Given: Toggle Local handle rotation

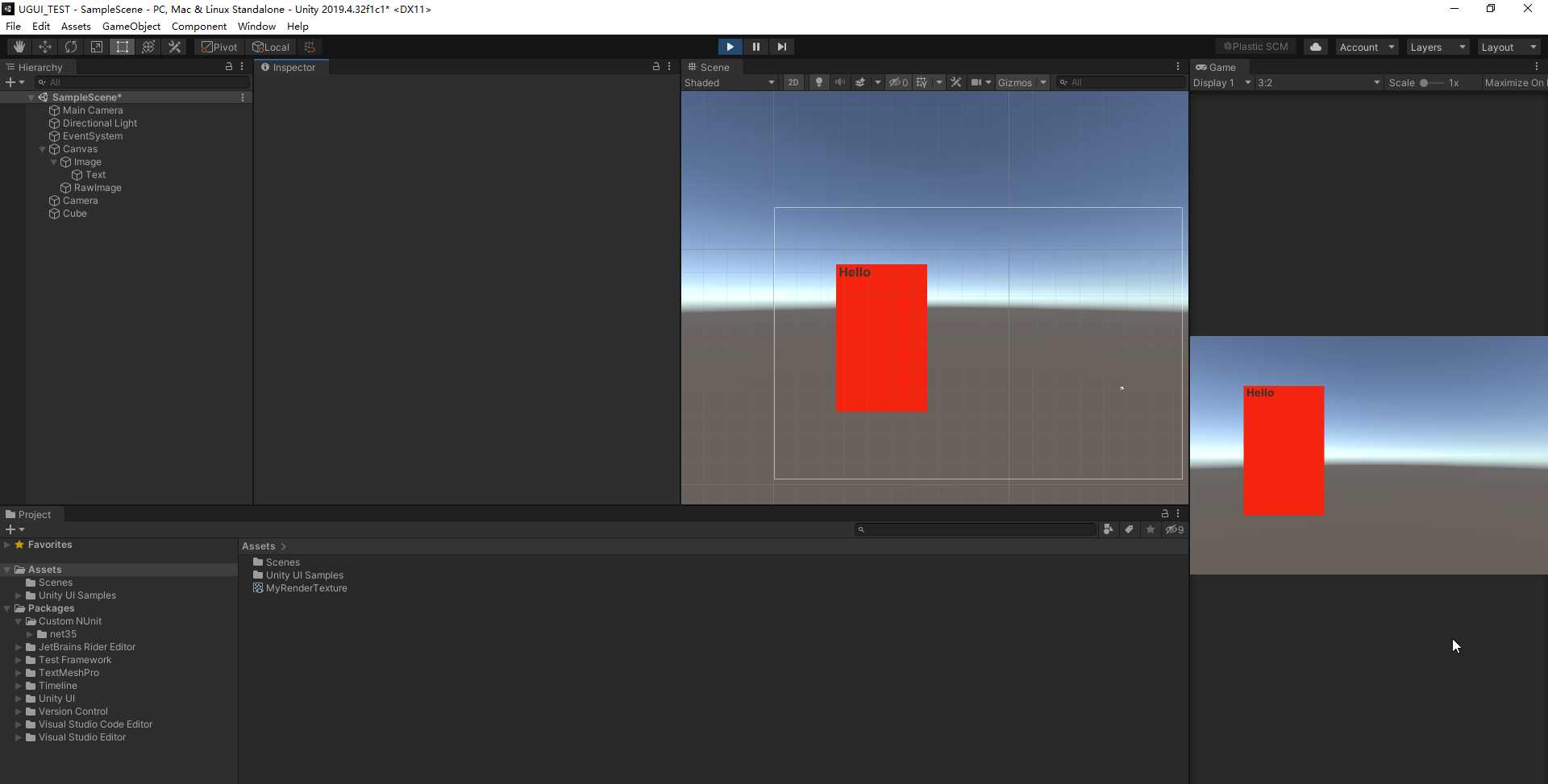Looking at the screenshot, I should click(271, 47).
